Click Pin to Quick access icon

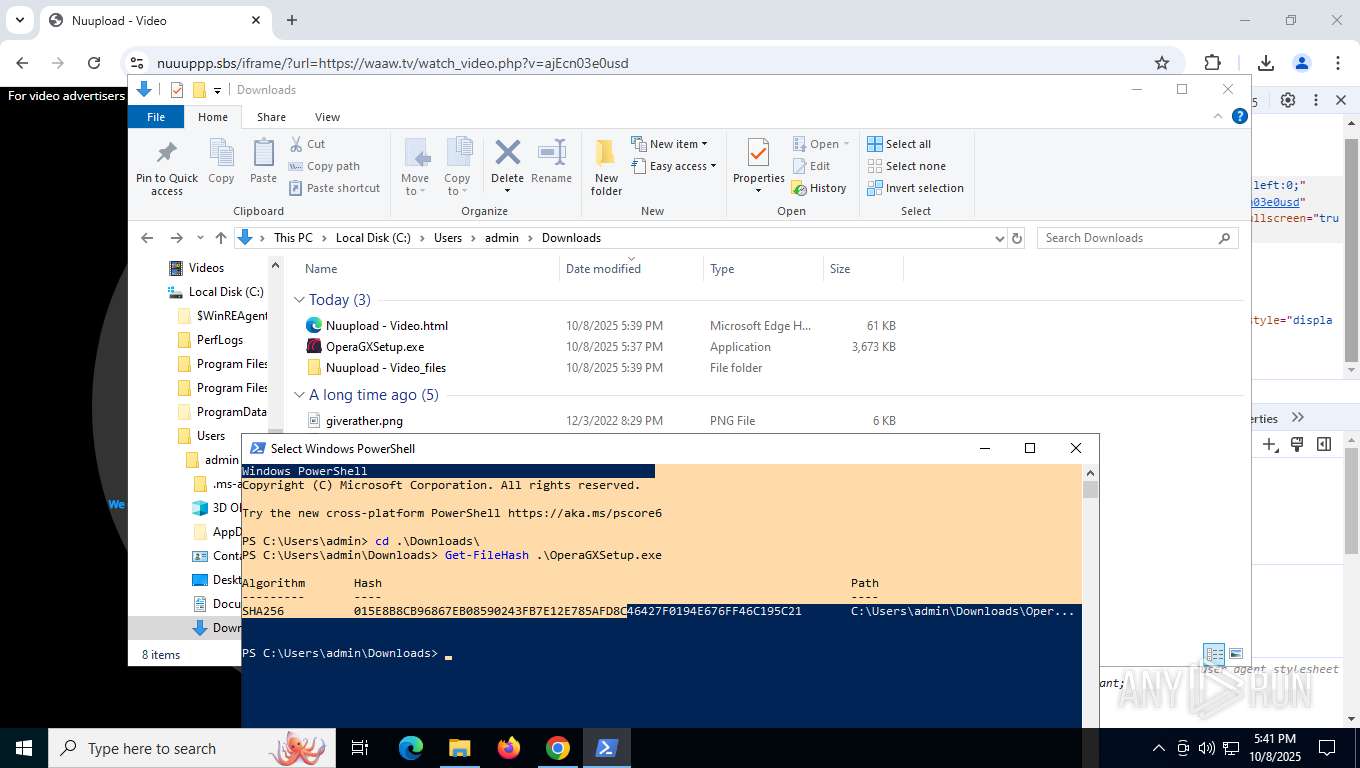coord(167,167)
